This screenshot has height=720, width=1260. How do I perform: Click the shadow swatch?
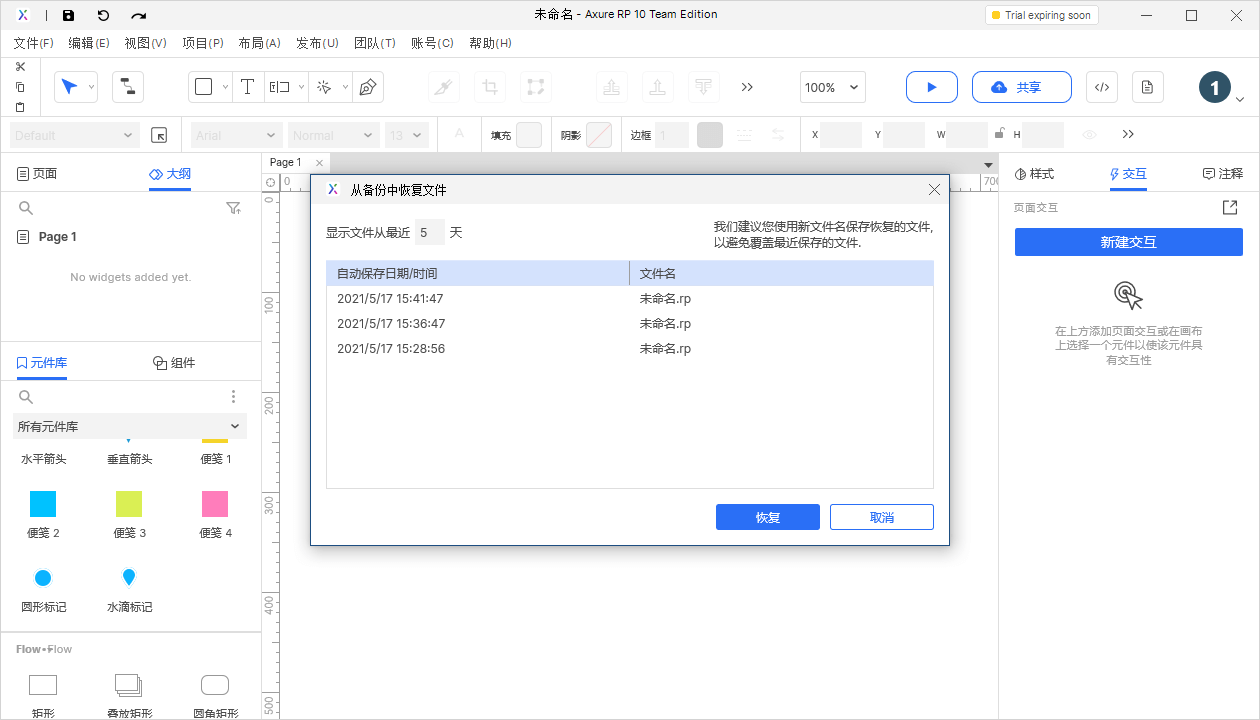pyautogui.click(x=599, y=135)
